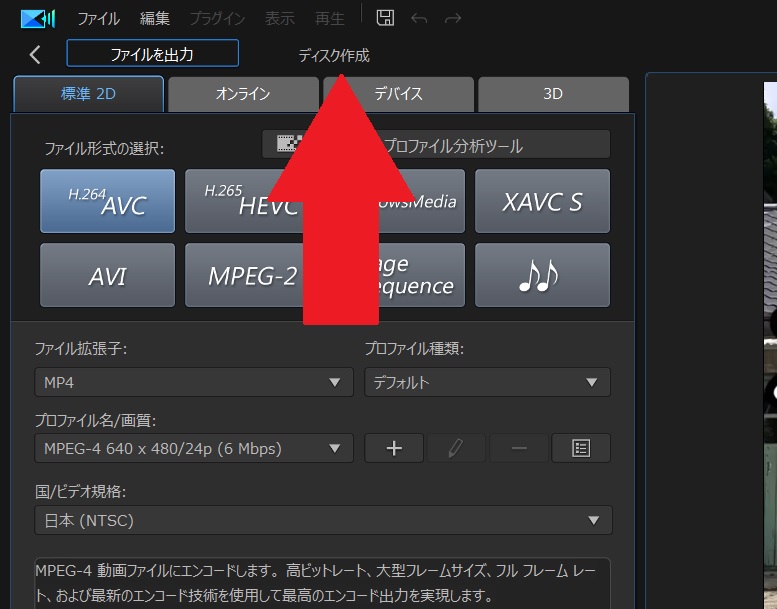The image size is (777, 609).
Task: Open profile details list icon
Action: [581, 448]
